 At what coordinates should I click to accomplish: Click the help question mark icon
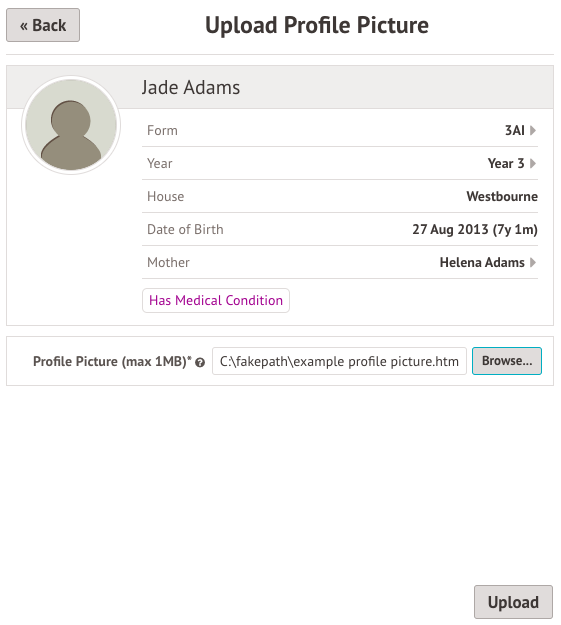point(200,362)
